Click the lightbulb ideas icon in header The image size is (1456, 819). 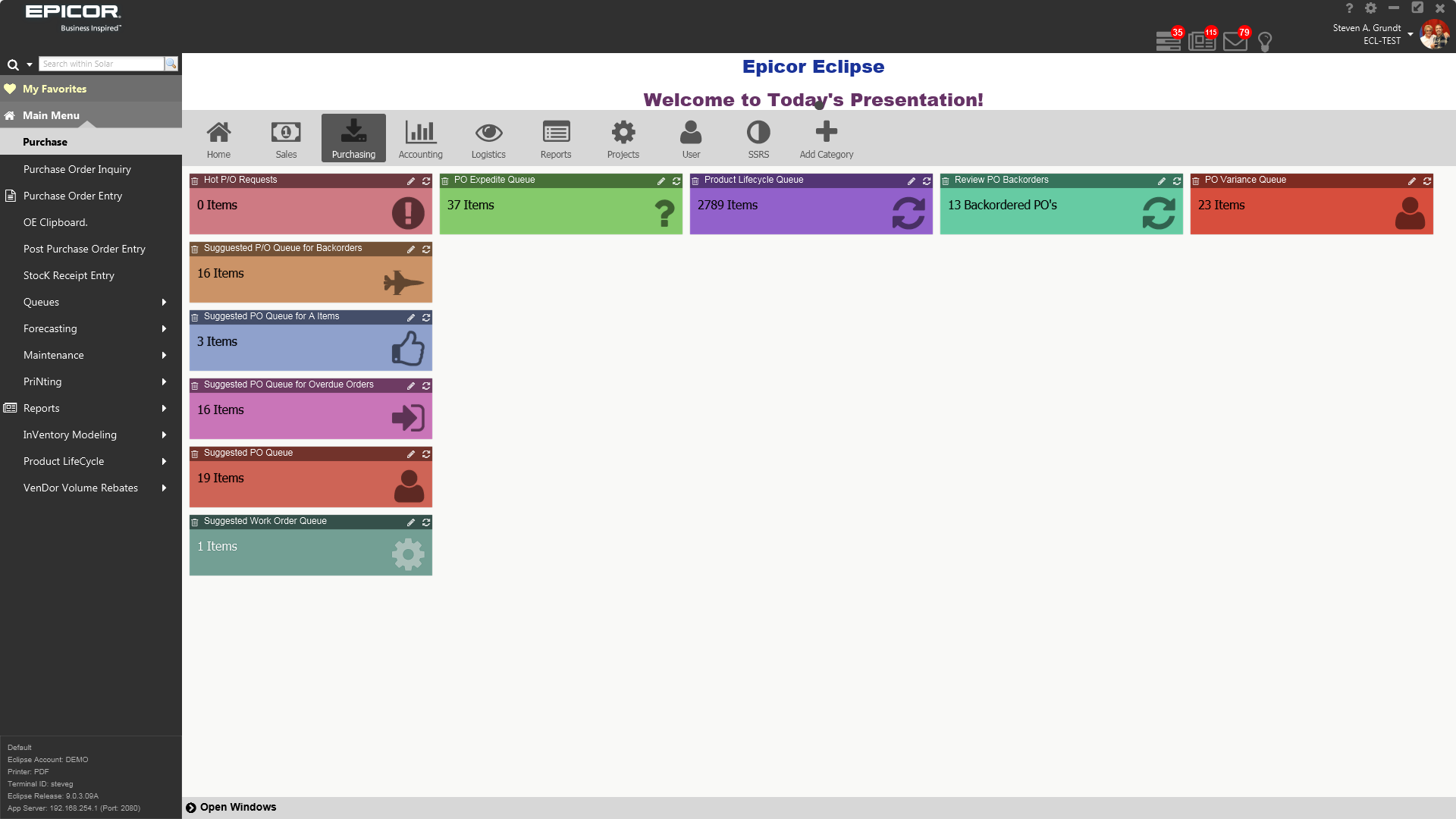pyautogui.click(x=1264, y=42)
